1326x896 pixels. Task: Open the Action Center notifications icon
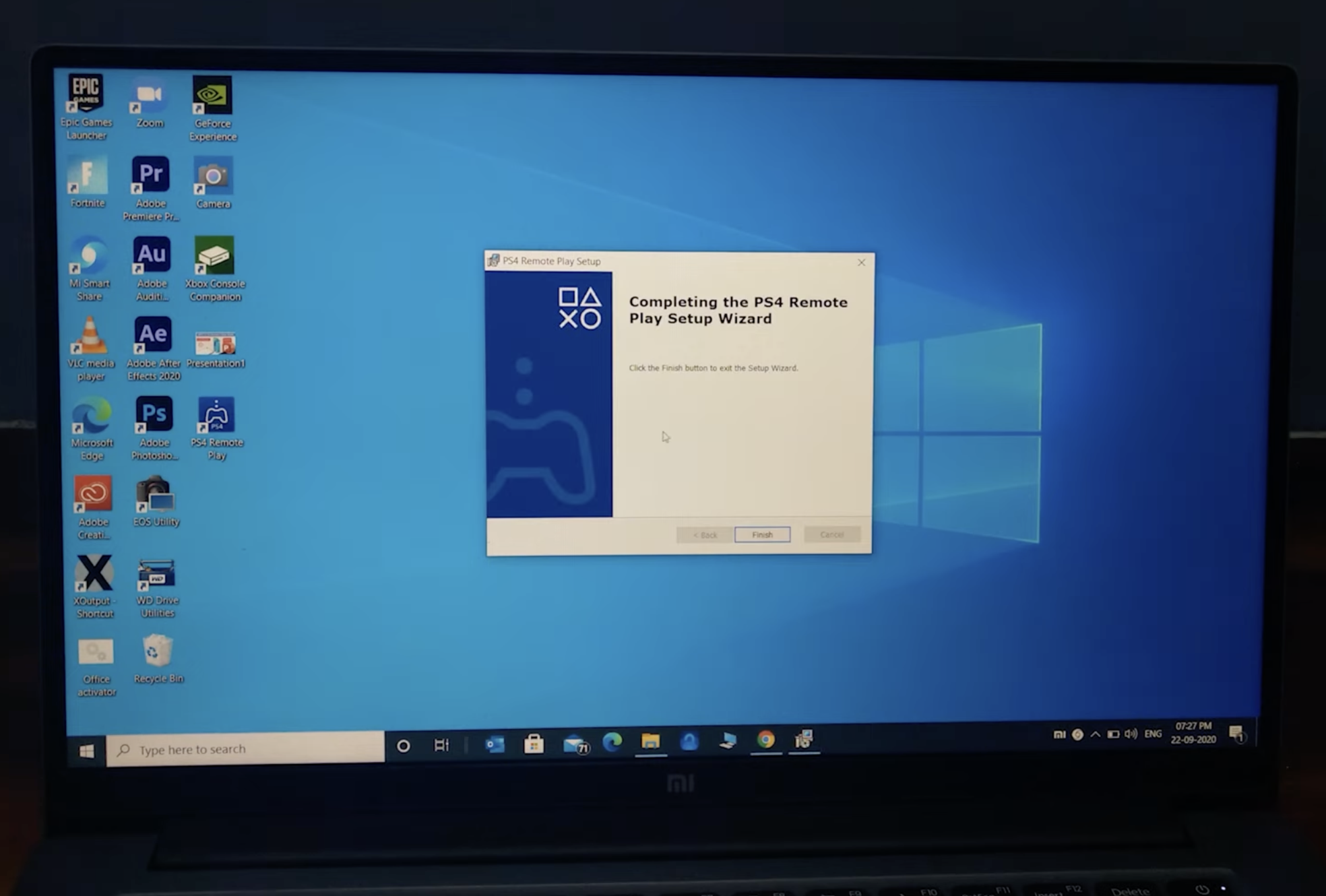point(1236,734)
